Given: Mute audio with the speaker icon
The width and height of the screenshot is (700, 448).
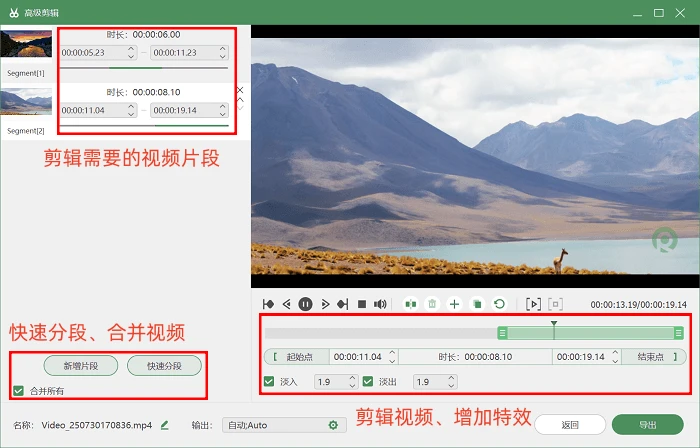Looking at the screenshot, I should (x=380, y=304).
